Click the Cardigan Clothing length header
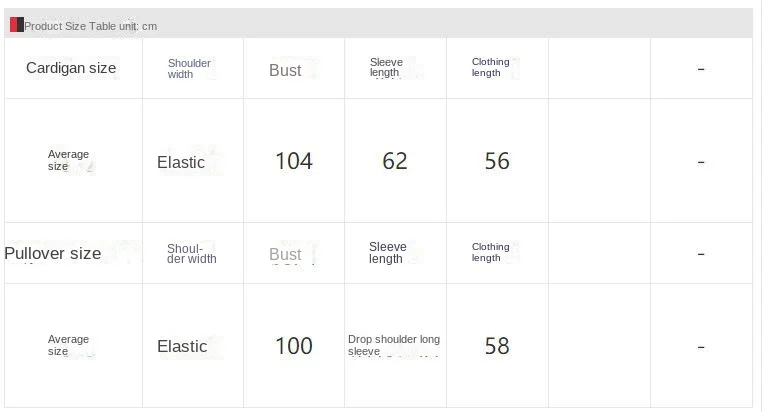 click(x=490, y=67)
